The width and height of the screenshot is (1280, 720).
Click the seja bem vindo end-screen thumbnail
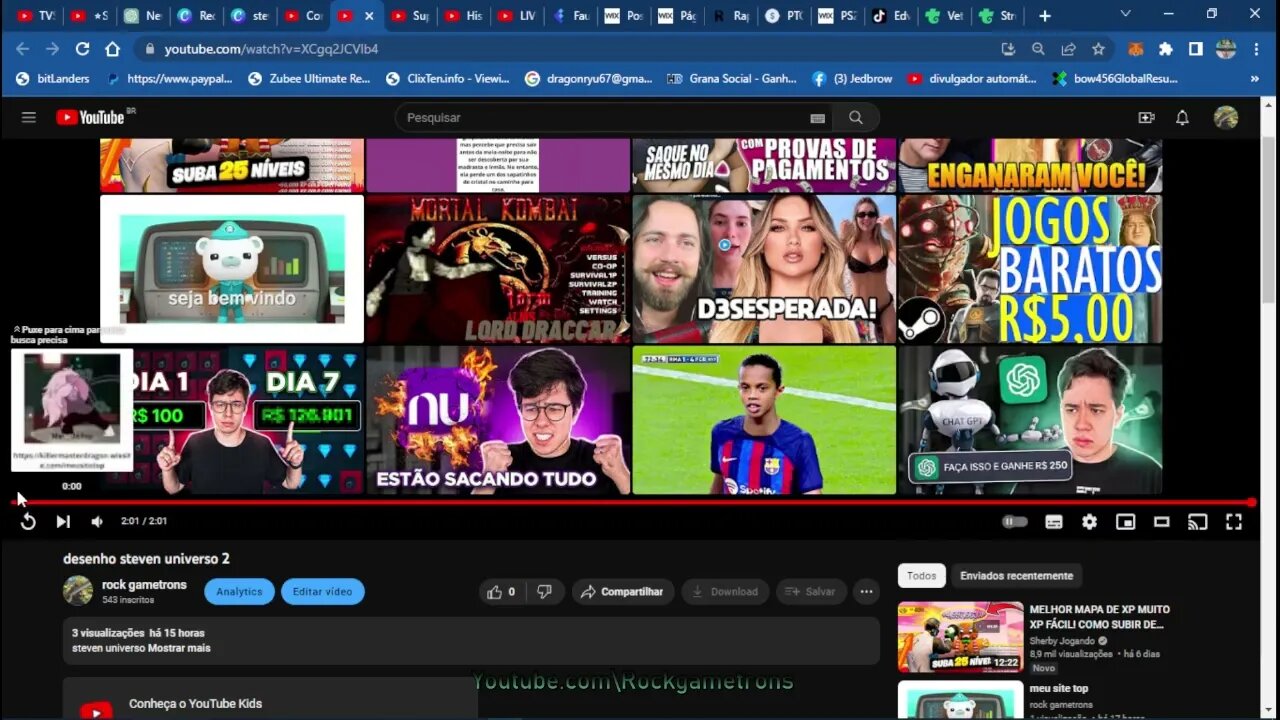(232, 269)
